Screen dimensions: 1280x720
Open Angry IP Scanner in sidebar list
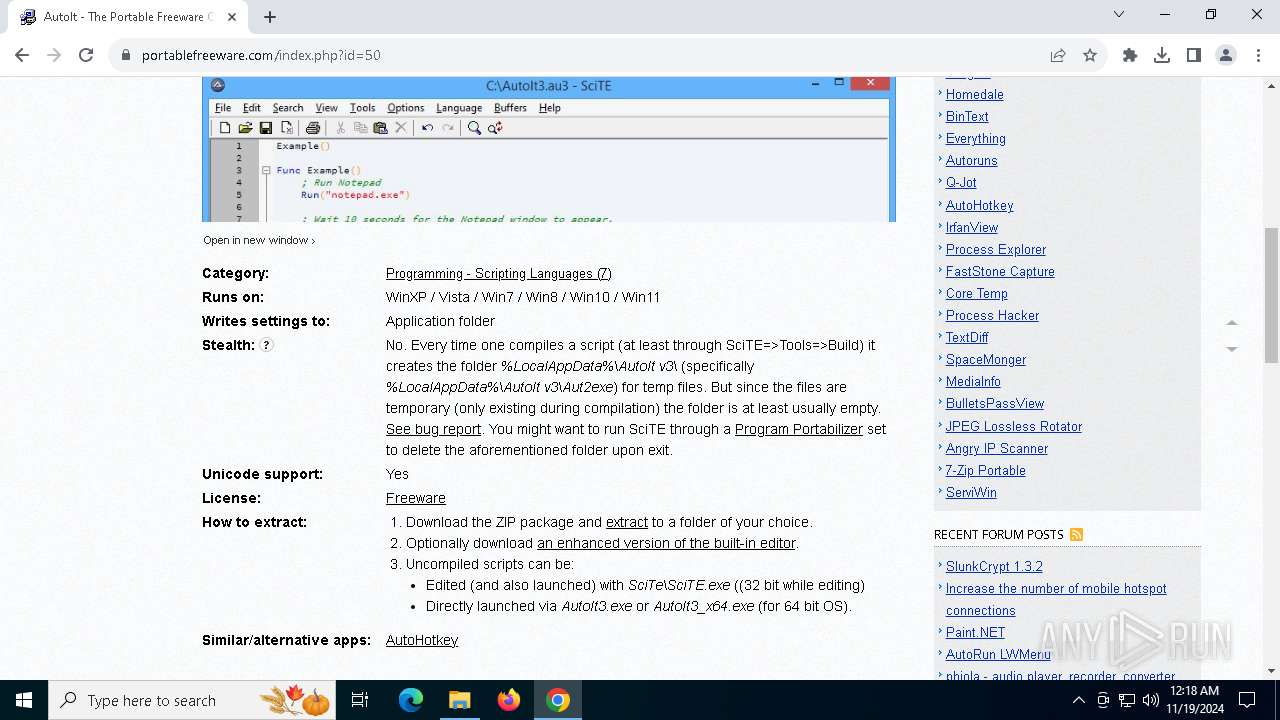click(997, 448)
